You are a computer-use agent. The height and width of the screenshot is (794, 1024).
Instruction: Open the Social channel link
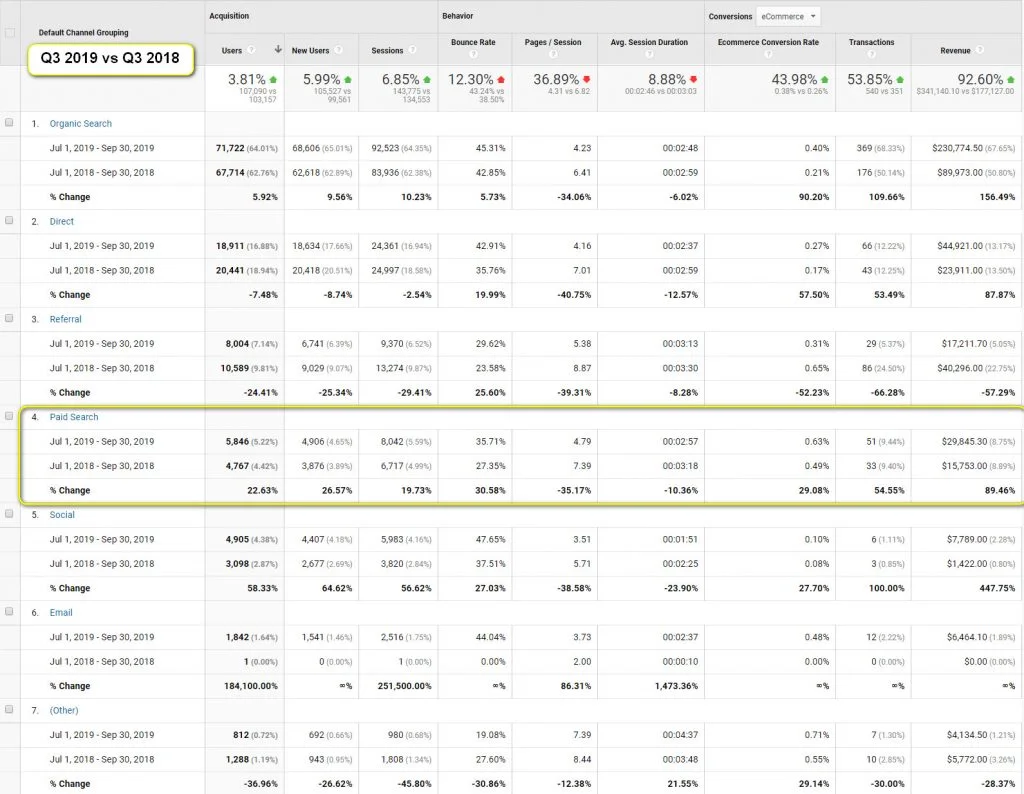point(62,515)
